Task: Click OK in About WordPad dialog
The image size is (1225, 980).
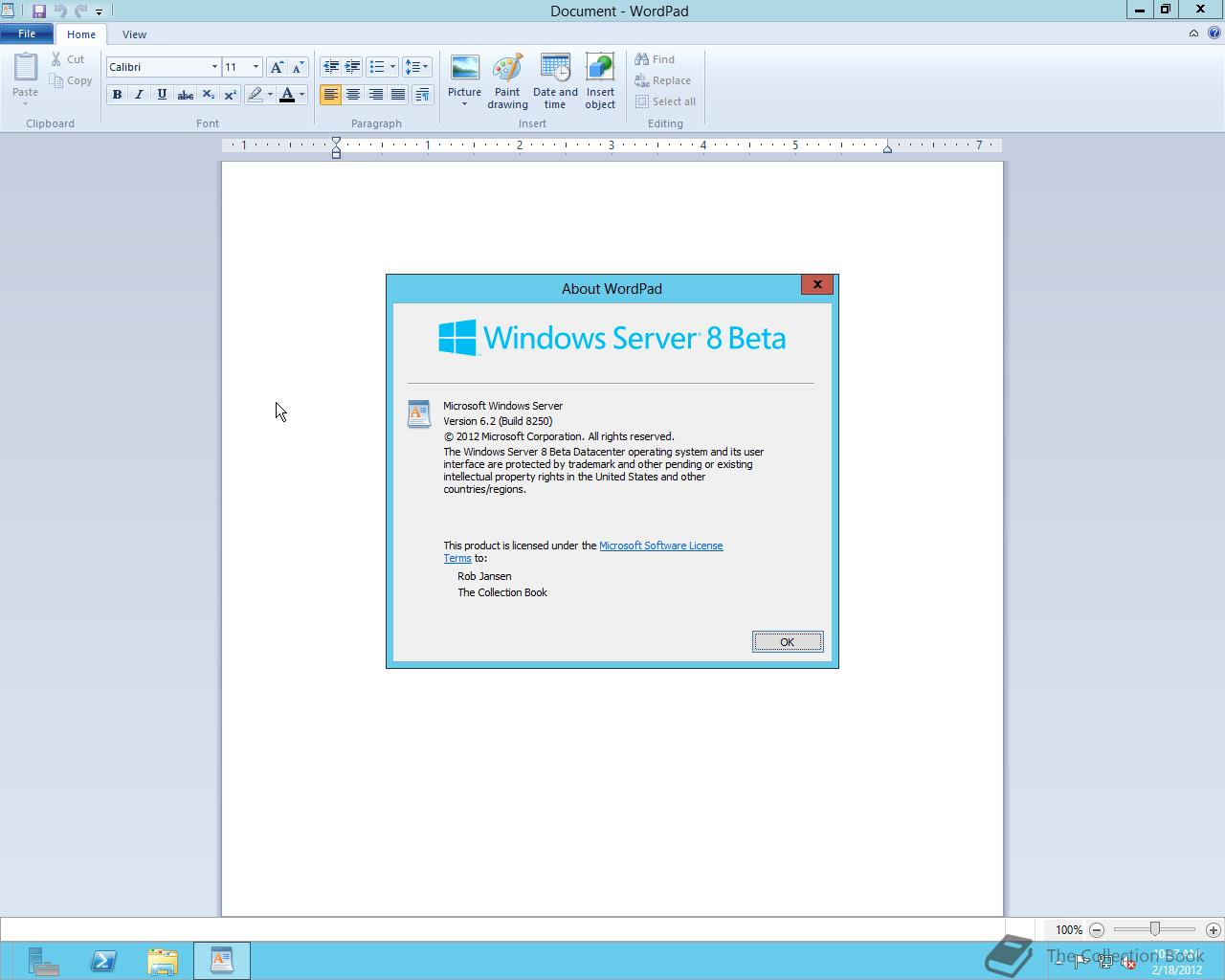Action: pyautogui.click(x=787, y=642)
